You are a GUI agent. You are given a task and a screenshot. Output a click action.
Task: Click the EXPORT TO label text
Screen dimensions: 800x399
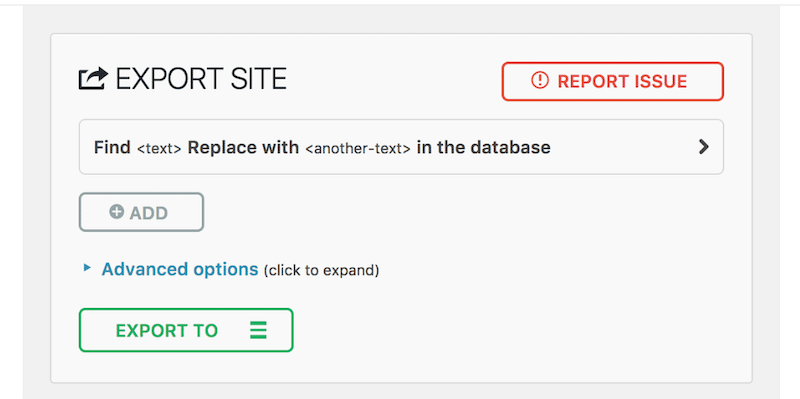[x=167, y=331]
